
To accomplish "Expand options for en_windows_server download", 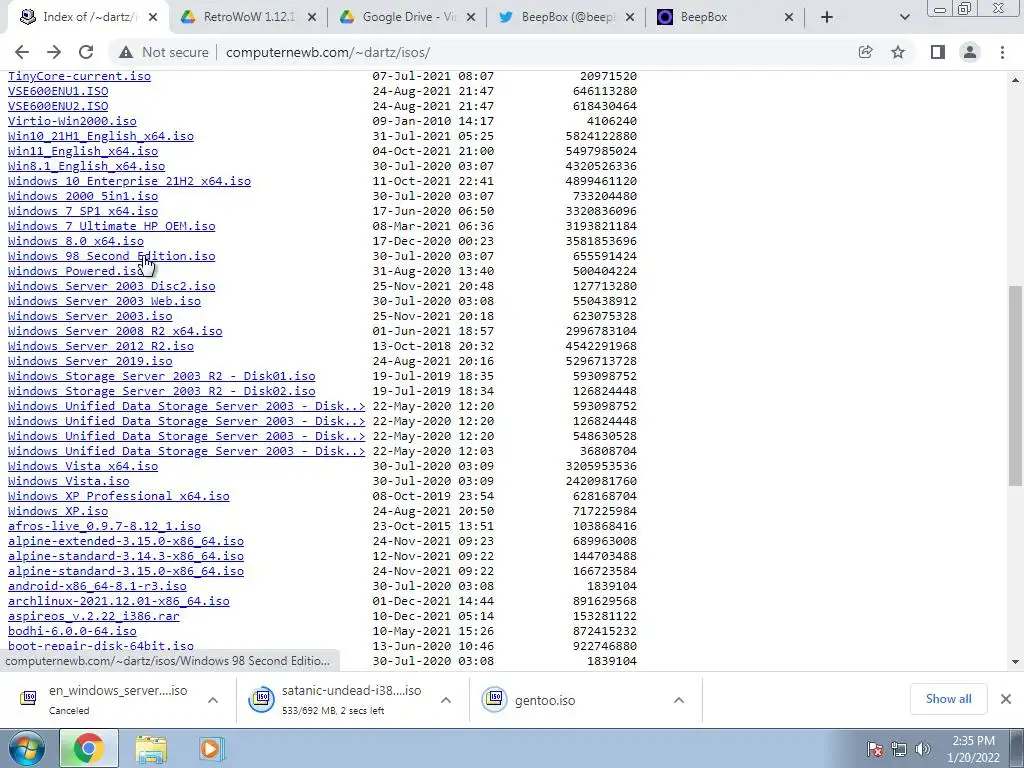I will point(213,700).
